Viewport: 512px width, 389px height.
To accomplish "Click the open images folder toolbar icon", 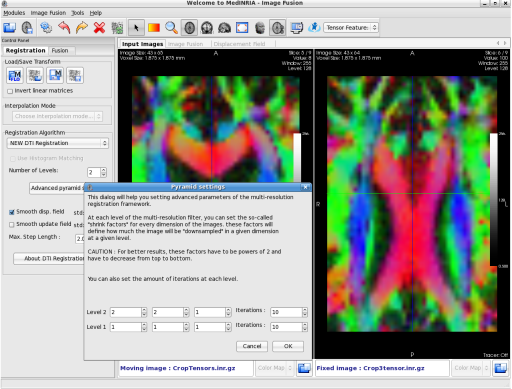I will tap(9, 27).
